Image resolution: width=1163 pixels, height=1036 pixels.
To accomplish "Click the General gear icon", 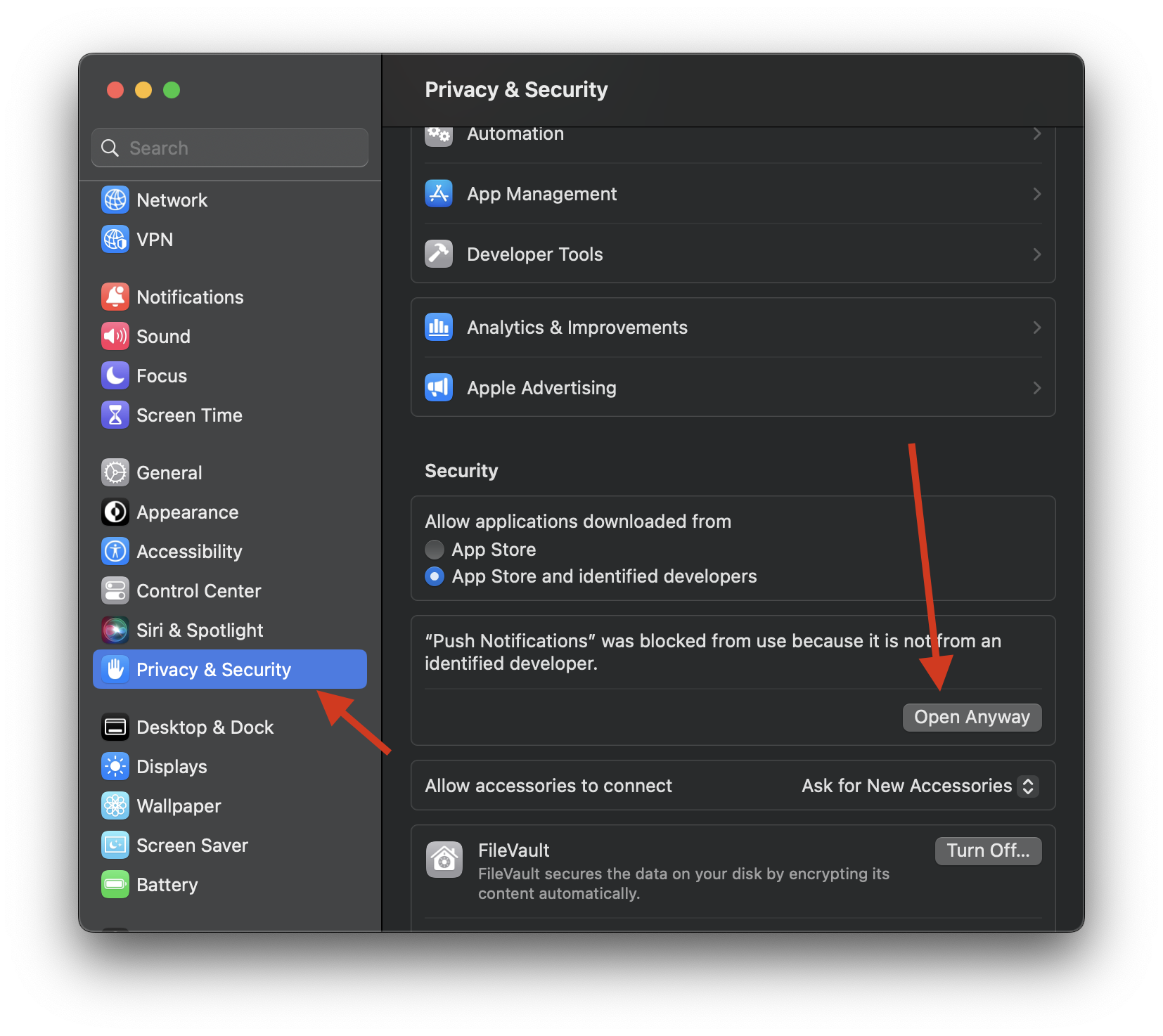I will point(115,473).
